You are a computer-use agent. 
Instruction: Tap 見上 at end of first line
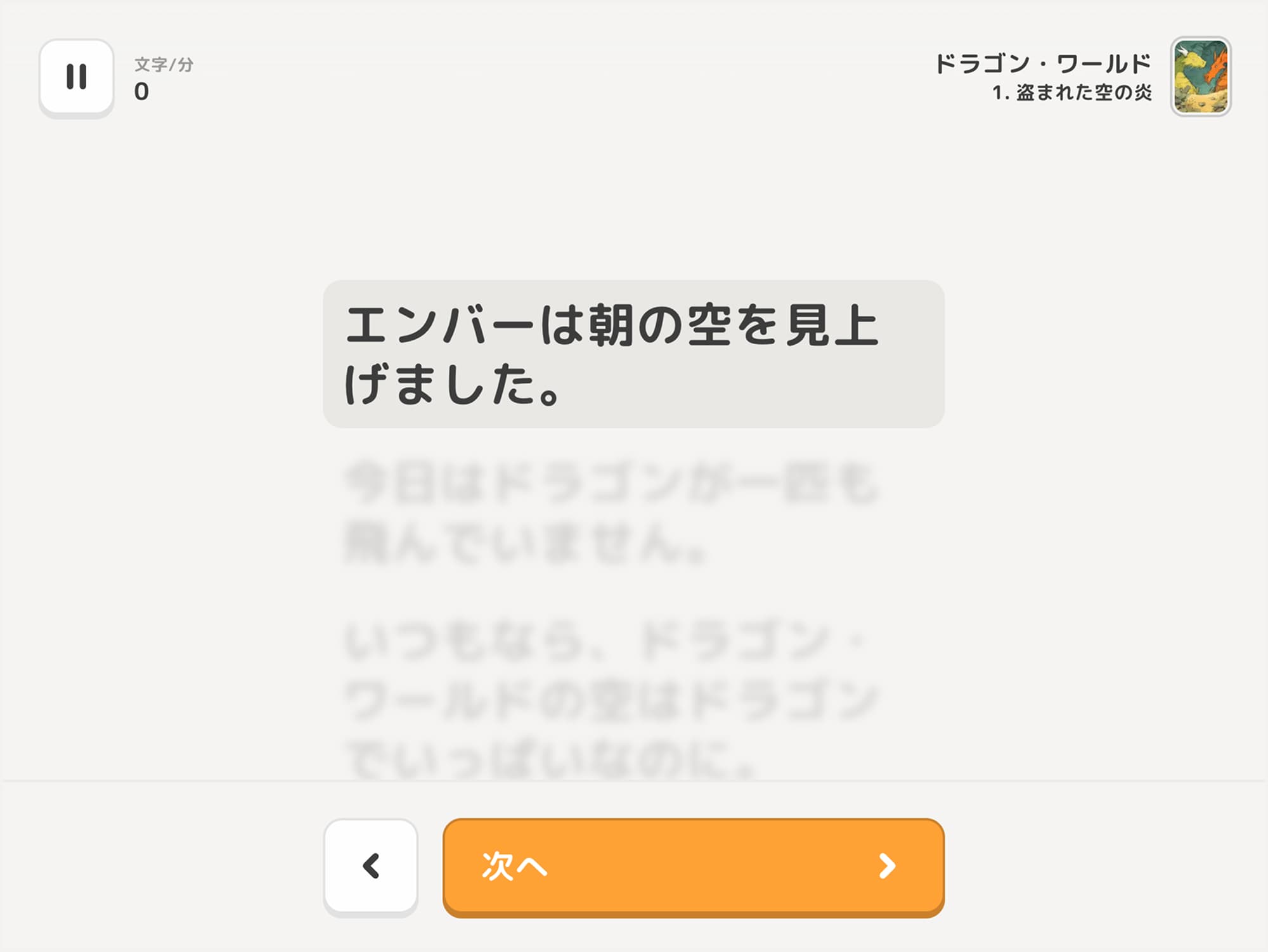[832, 325]
